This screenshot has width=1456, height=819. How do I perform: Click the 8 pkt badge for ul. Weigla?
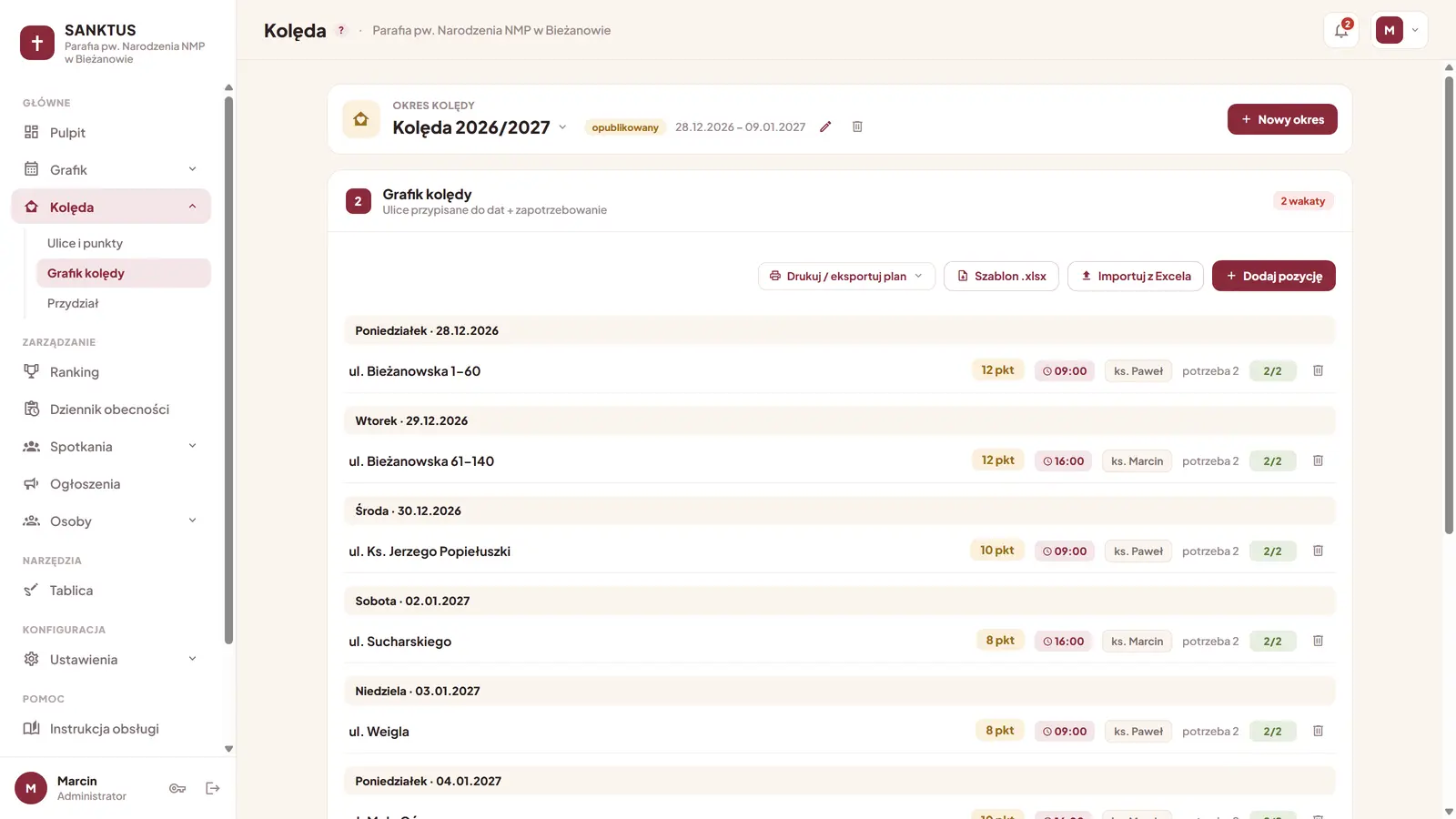click(x=999, y=731)
